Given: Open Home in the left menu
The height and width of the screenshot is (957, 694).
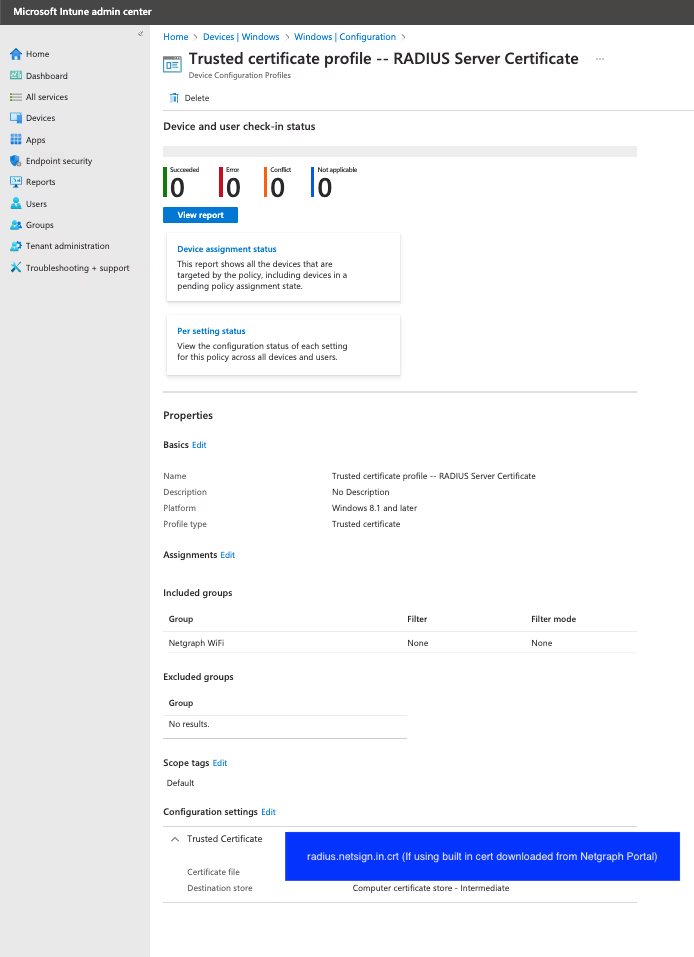Looking at the screenshot, I should [37, 54].
